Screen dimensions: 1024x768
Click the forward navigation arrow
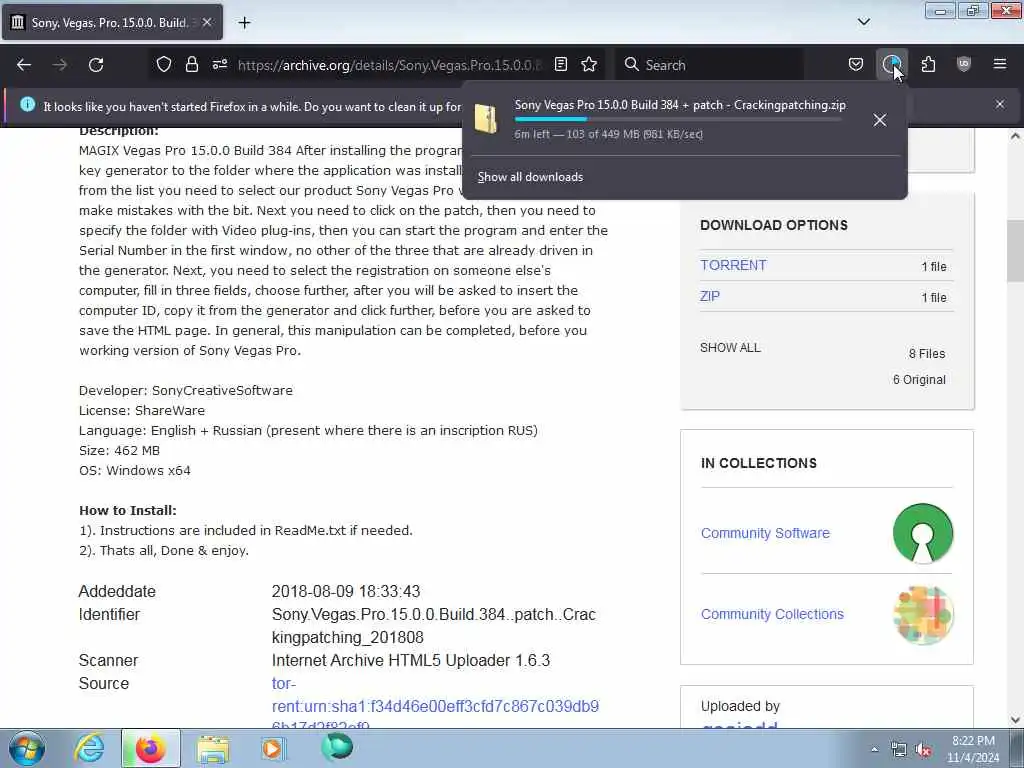click(59, 65)
